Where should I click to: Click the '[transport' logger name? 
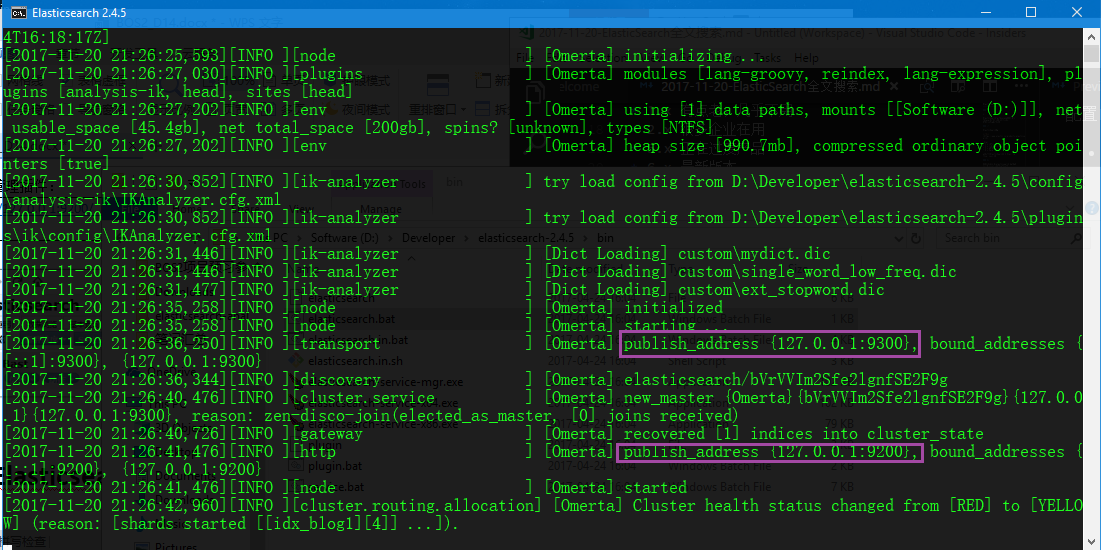(x=336, y=343)
